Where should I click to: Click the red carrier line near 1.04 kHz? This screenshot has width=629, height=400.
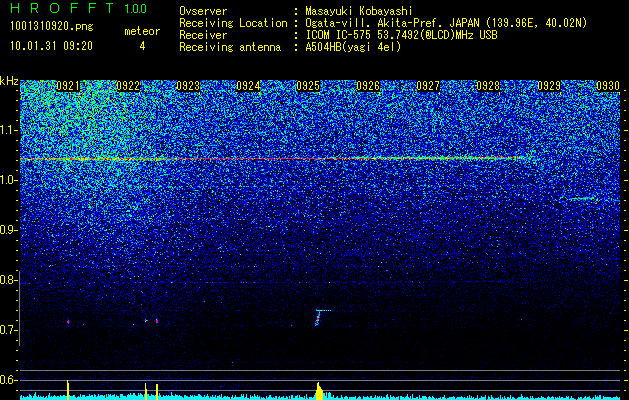pos(273,159)
